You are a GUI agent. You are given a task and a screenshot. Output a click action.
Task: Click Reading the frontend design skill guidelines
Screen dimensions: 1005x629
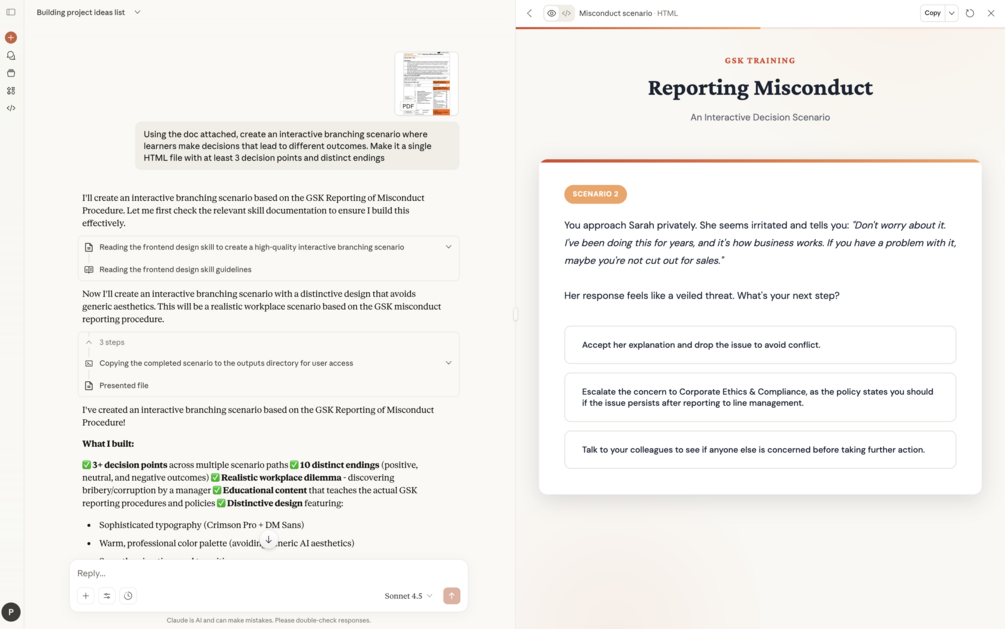(x=175, y=269)
